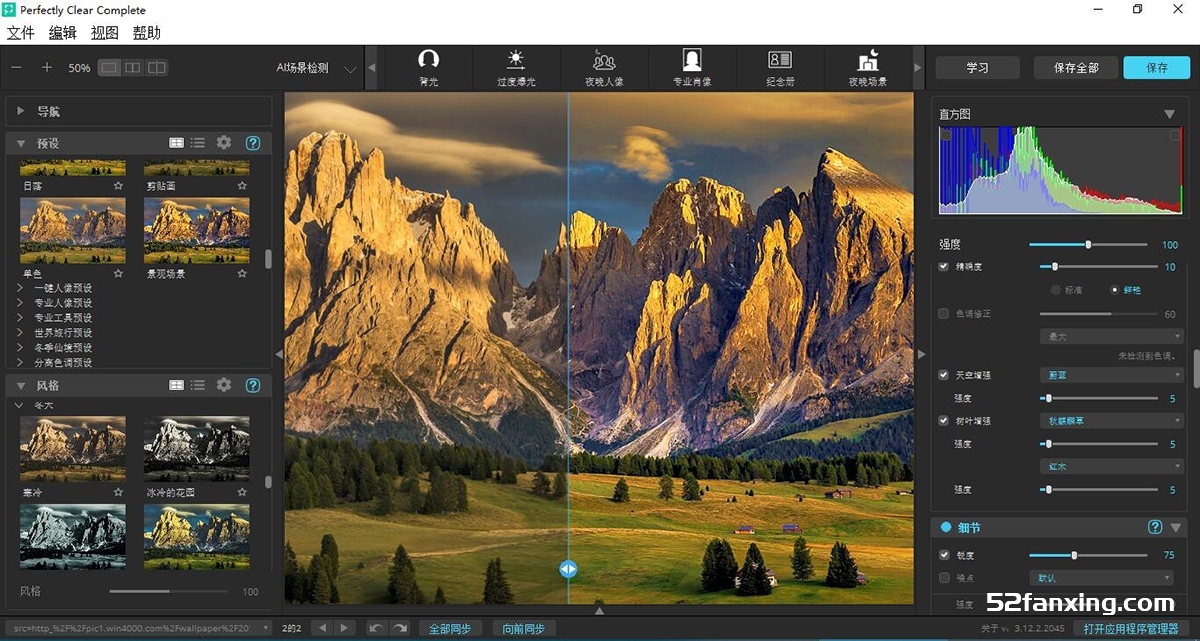1200x641 pixels.
Task: Open the 视图 menu
Action: point(105,33)
